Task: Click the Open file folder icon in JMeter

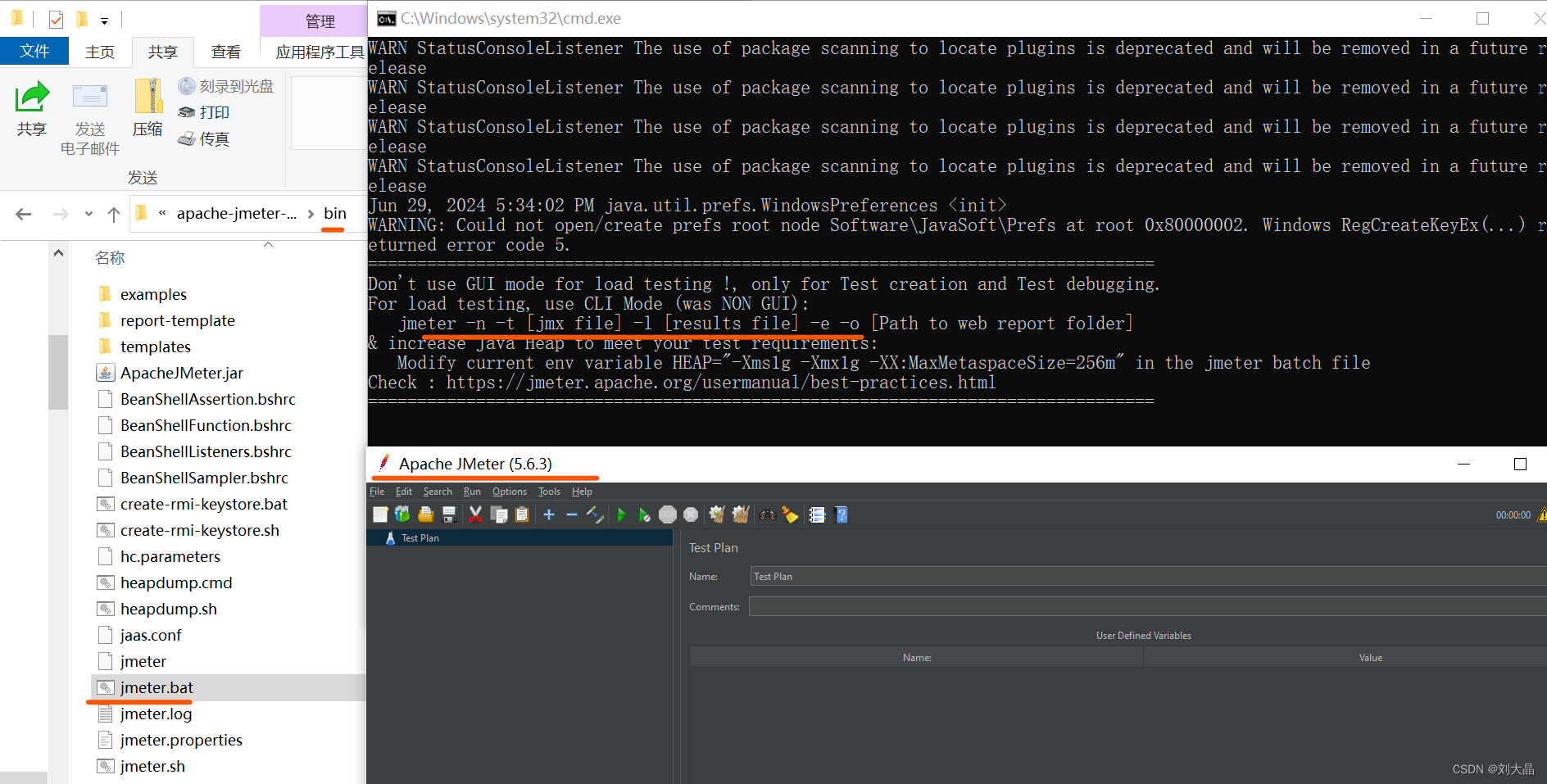Action: click(x=425, y=514)
